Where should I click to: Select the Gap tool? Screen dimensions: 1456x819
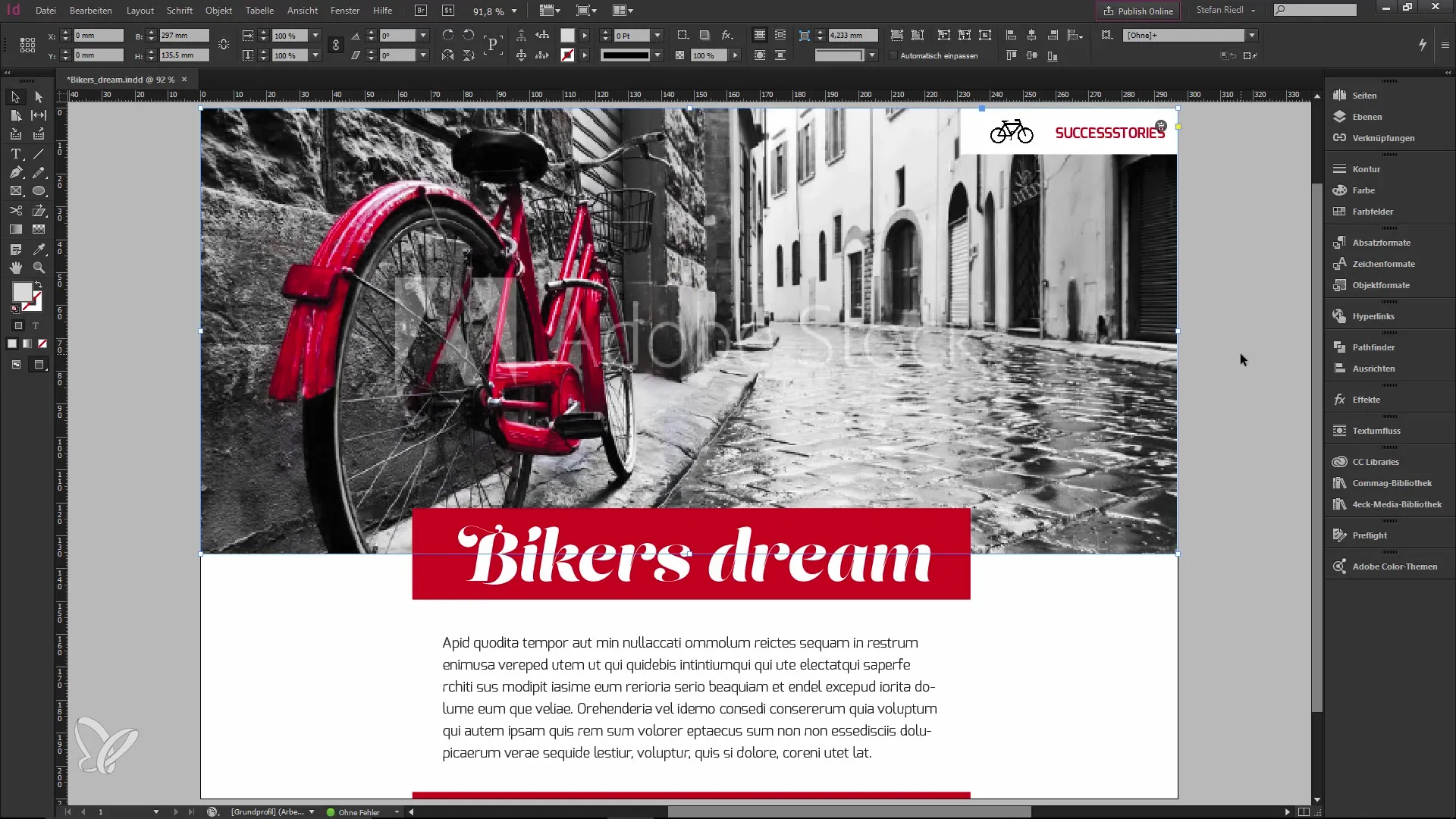[39, 115]
